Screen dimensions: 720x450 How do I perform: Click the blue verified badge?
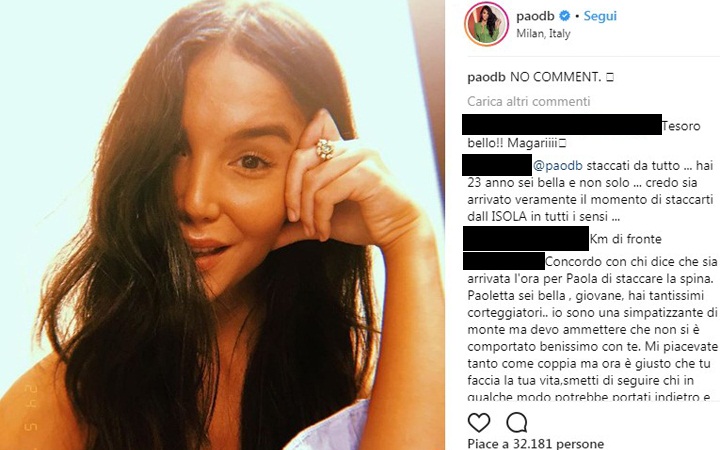[x=565, y=16]
